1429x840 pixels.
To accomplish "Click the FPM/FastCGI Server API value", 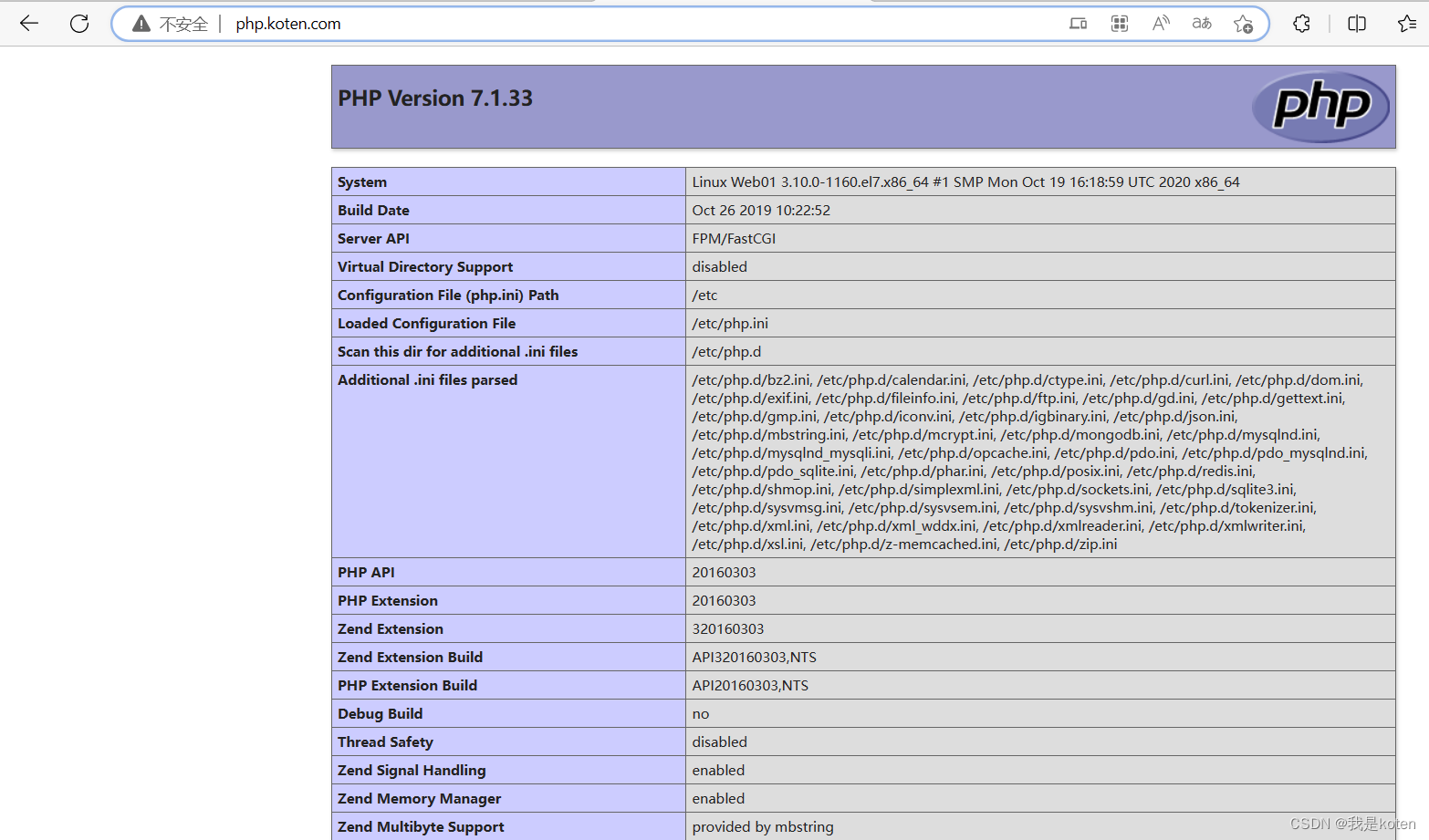I will click(734, 238).
